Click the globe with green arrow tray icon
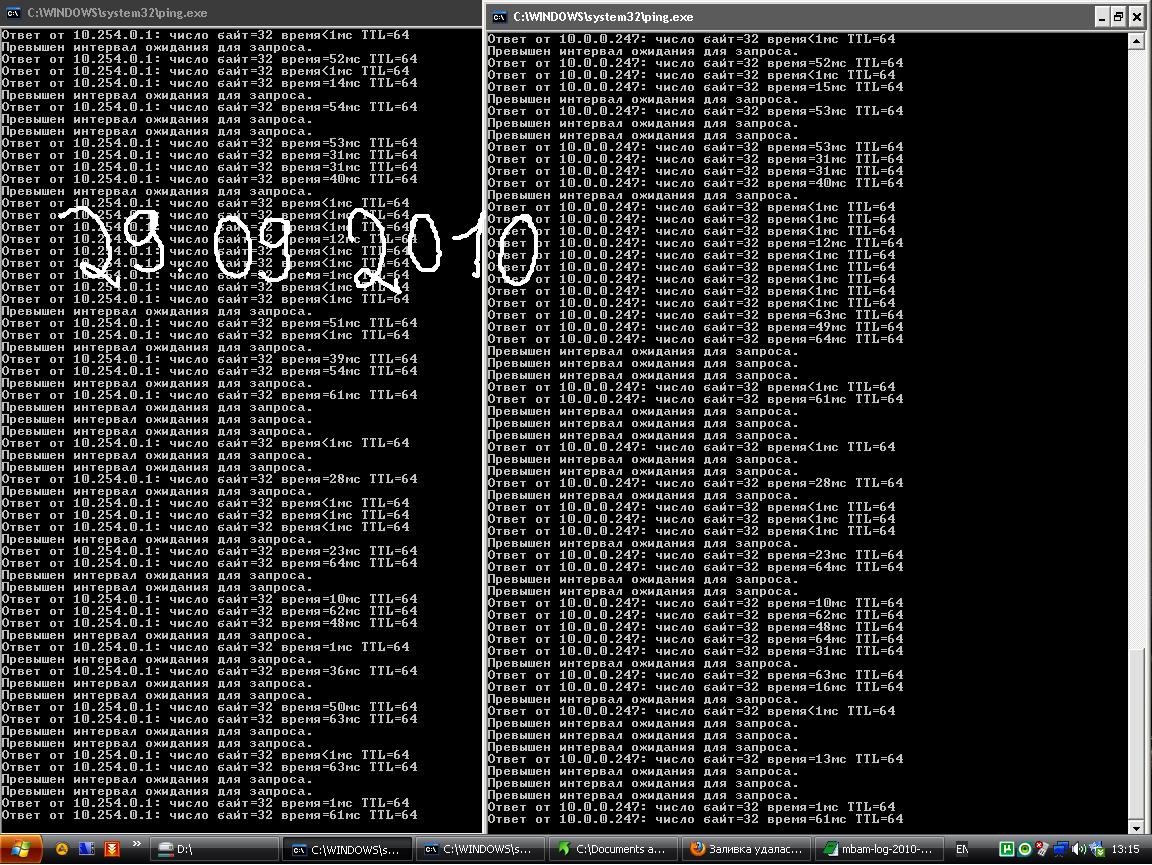Viewport: 1152px width, 865px height. (x=1097, y=850)
